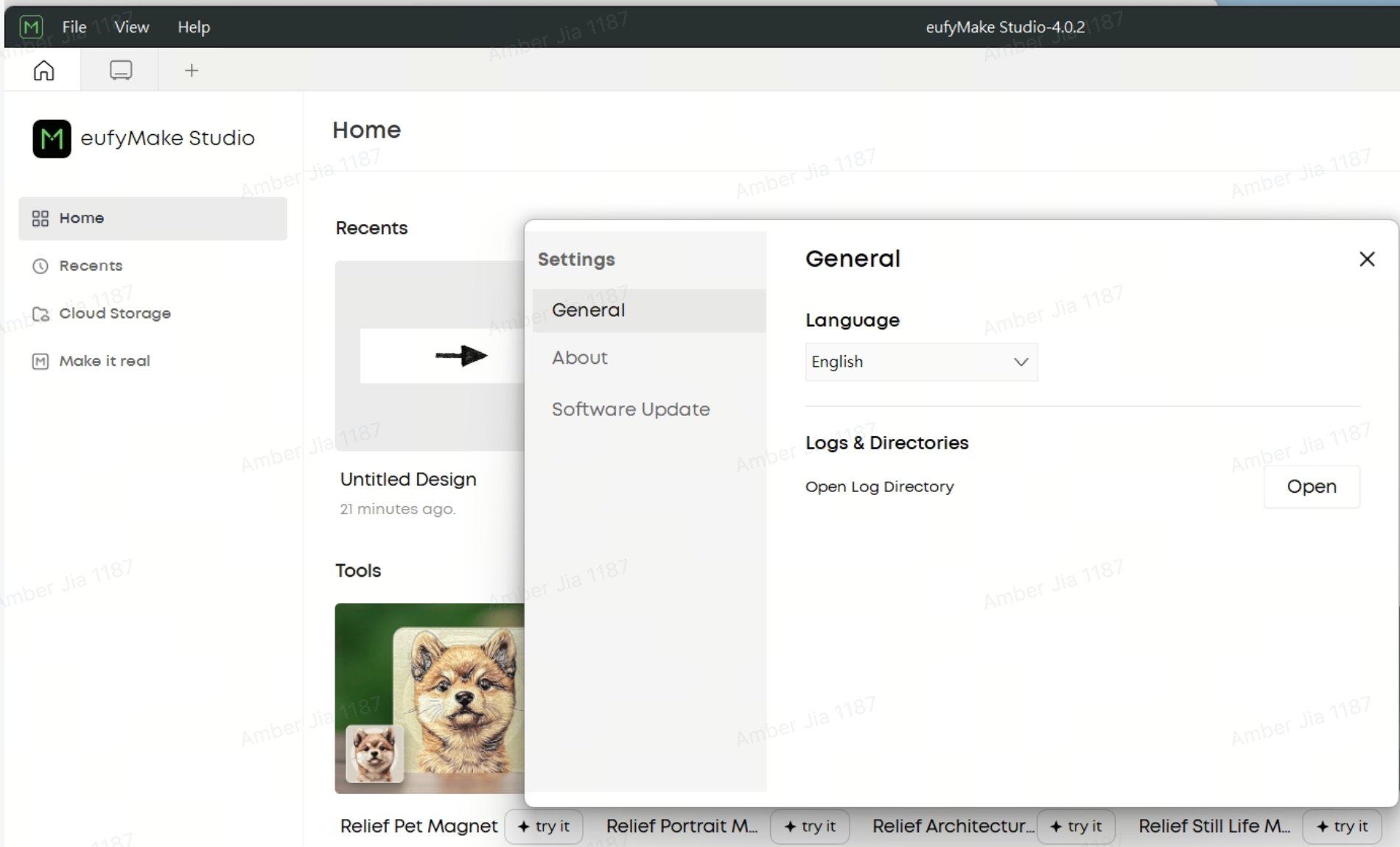Switch to Software Update settings section
Image resolution: width=1400 pixels, height=847 pixels.
pos(631,410)
